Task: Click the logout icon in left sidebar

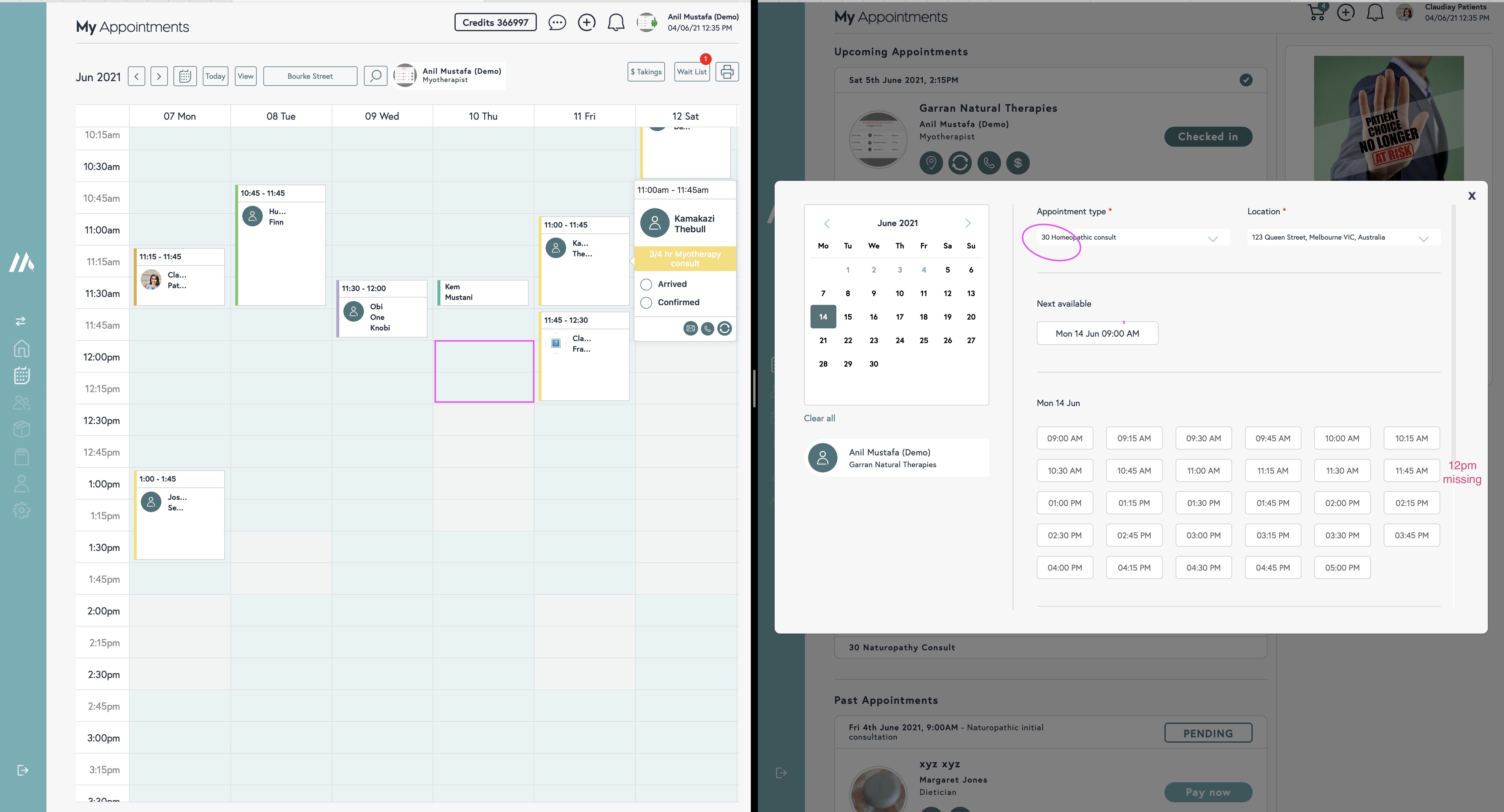Action: tap(22, 770)
